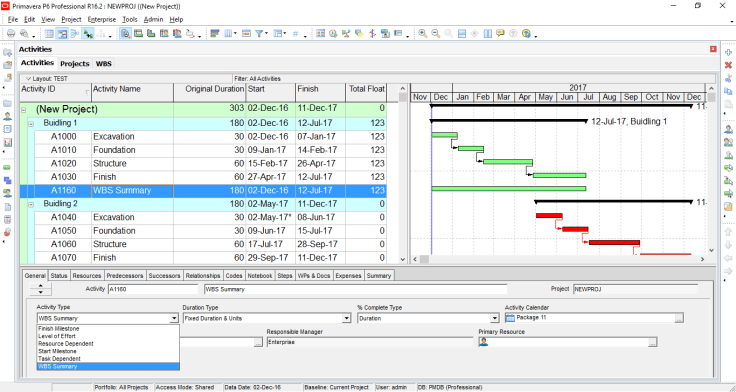Click the green plus Add icon
The height and width of the screenshot is (392, 736).
(728, 53)
